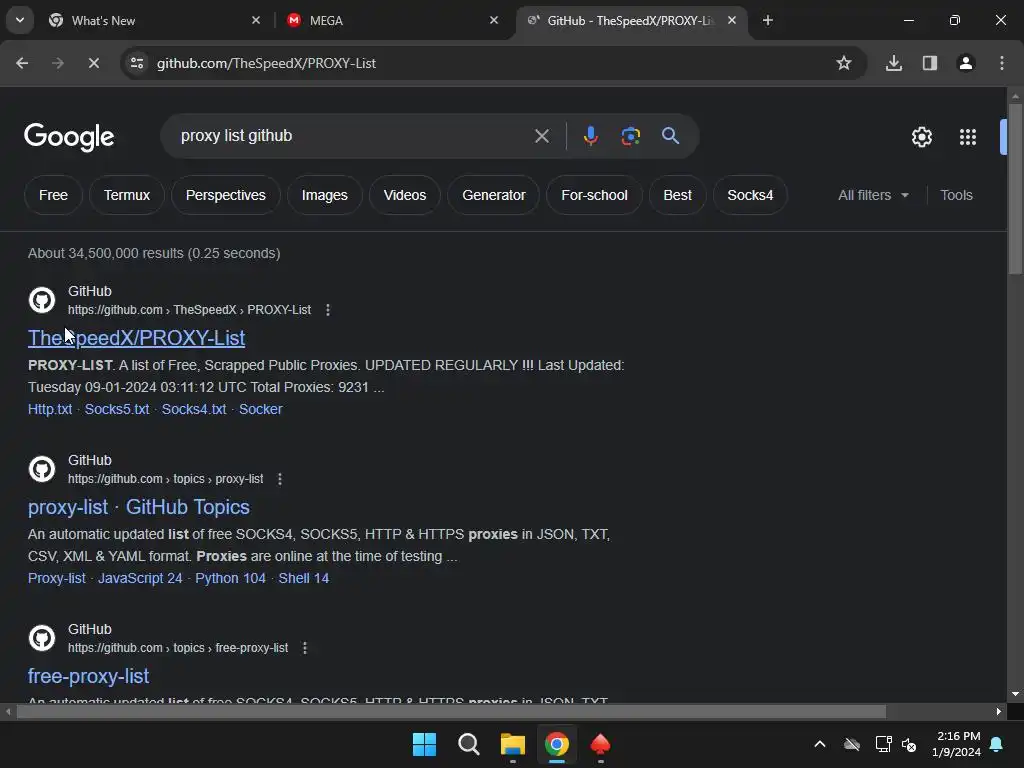Viewport: 1024px width, 768px height.
Task: Open more options for free-proxy-list result
Action: (304, 648)
